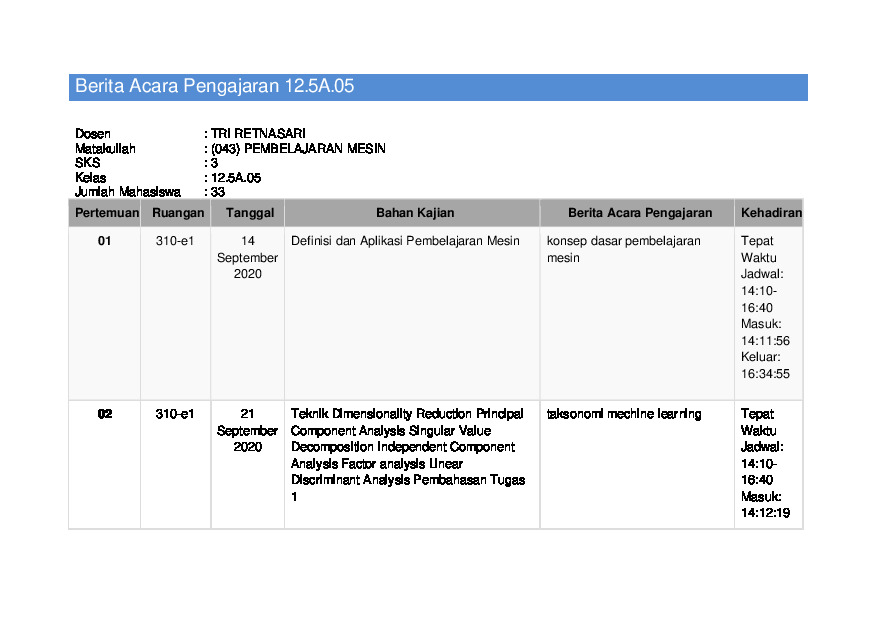This screenshot has width=877, height=620.
Task: Click the 'Dosen' label
Action: point(93,134)
